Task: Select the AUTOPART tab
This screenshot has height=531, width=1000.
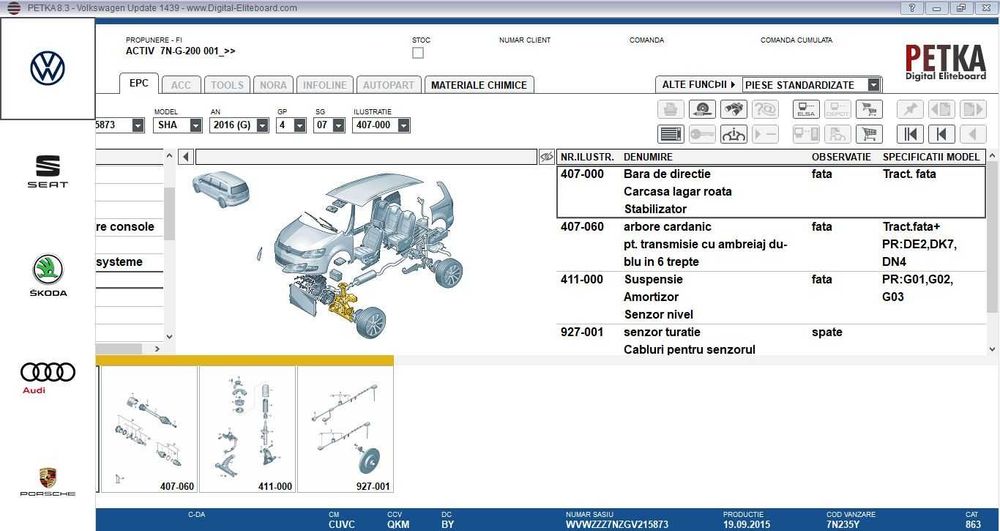Action: (388, 85)
